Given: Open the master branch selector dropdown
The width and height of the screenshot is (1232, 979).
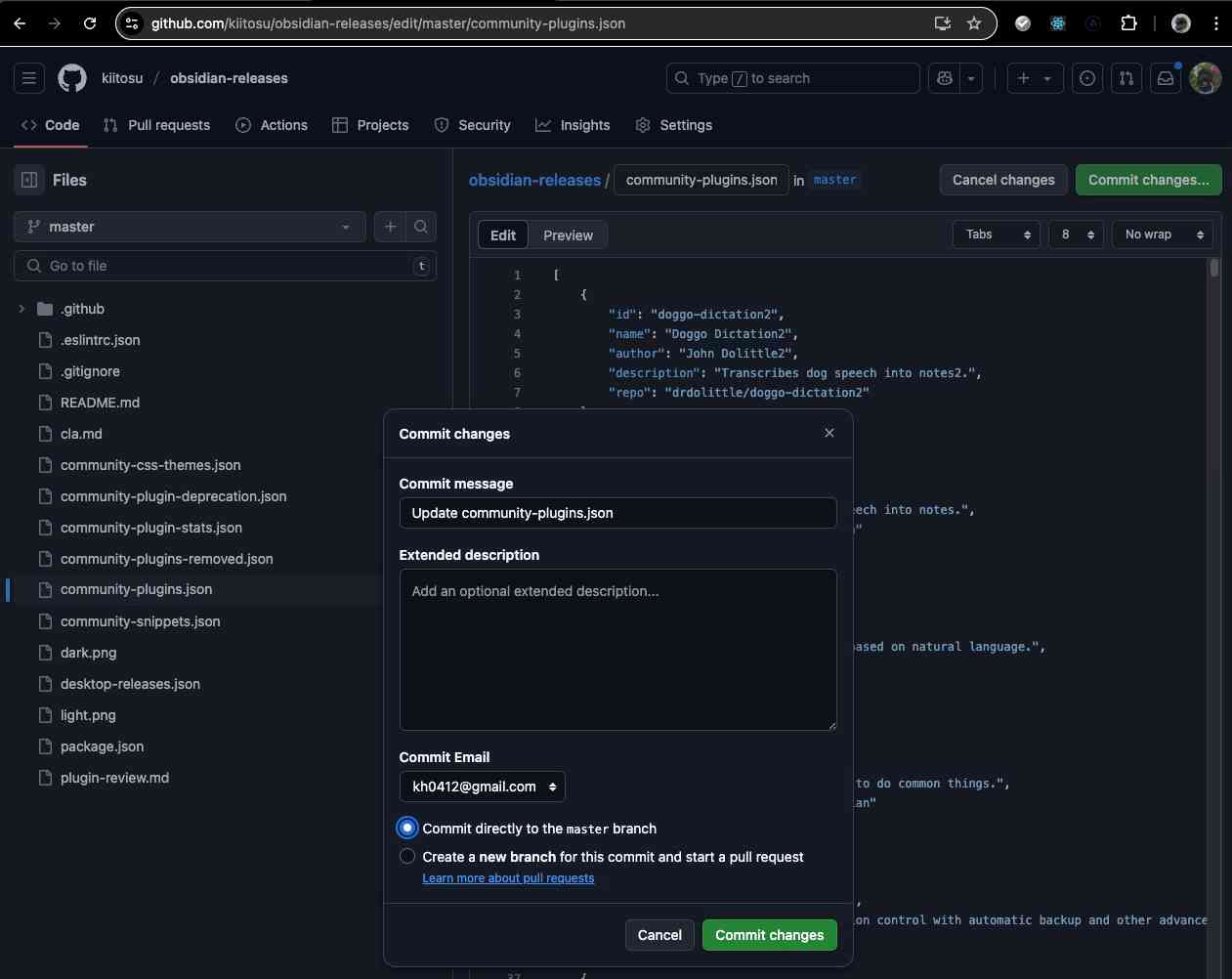Looking at the screenshot, I should coord(190,227).
